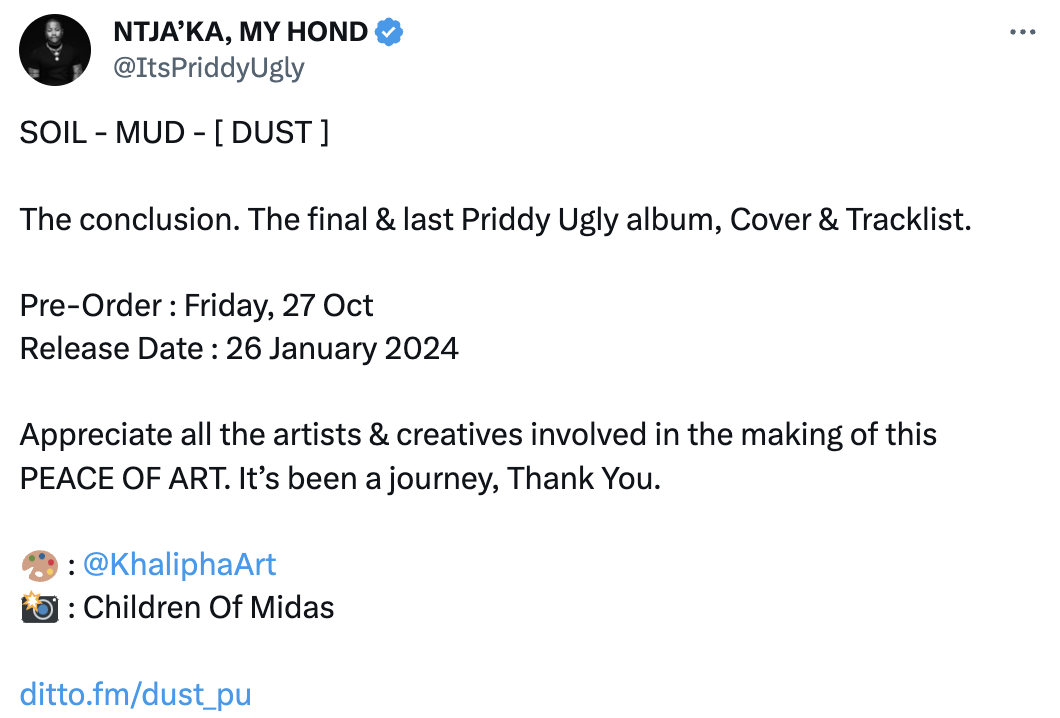
Task: Follow the ditto.fm/dust_pu link
Action: 136,694
